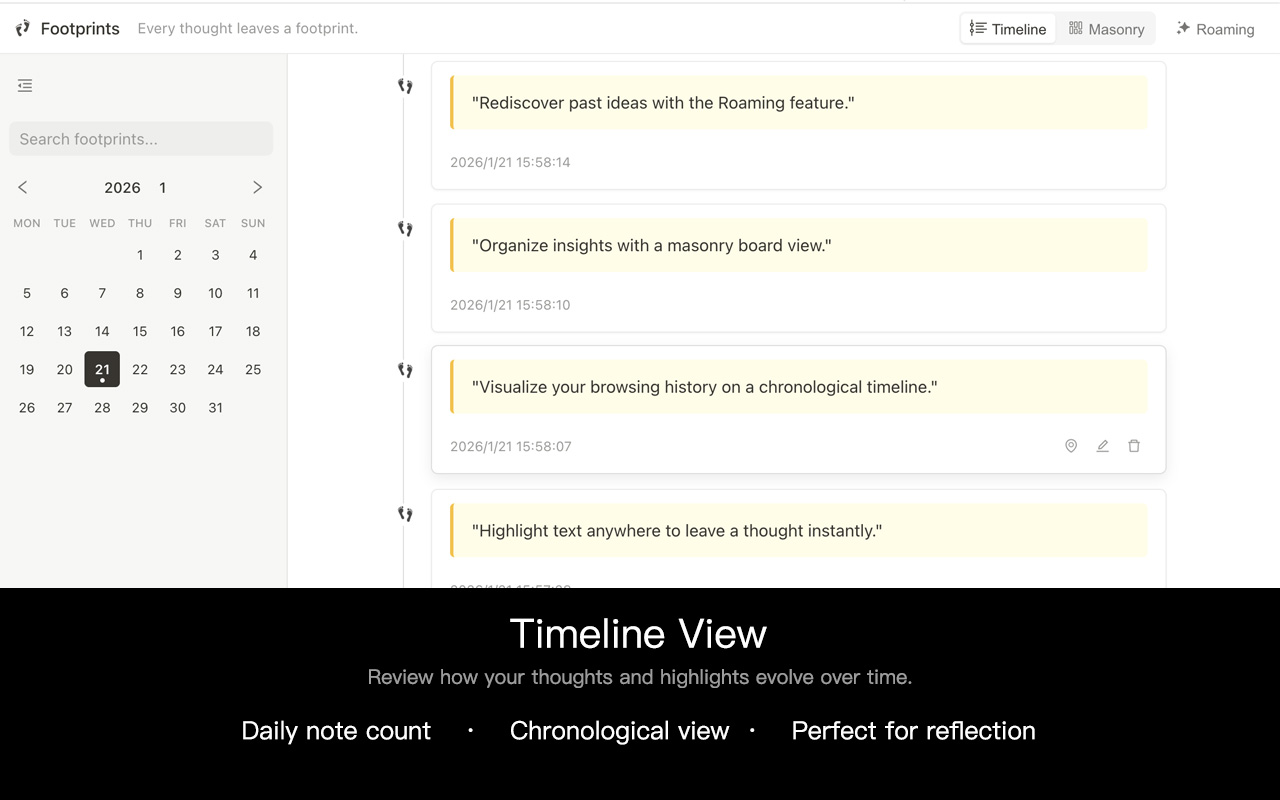This screenshot has width=1280, height=800.
Task: Click today's highlighted date 21
Action: [102, 369]
